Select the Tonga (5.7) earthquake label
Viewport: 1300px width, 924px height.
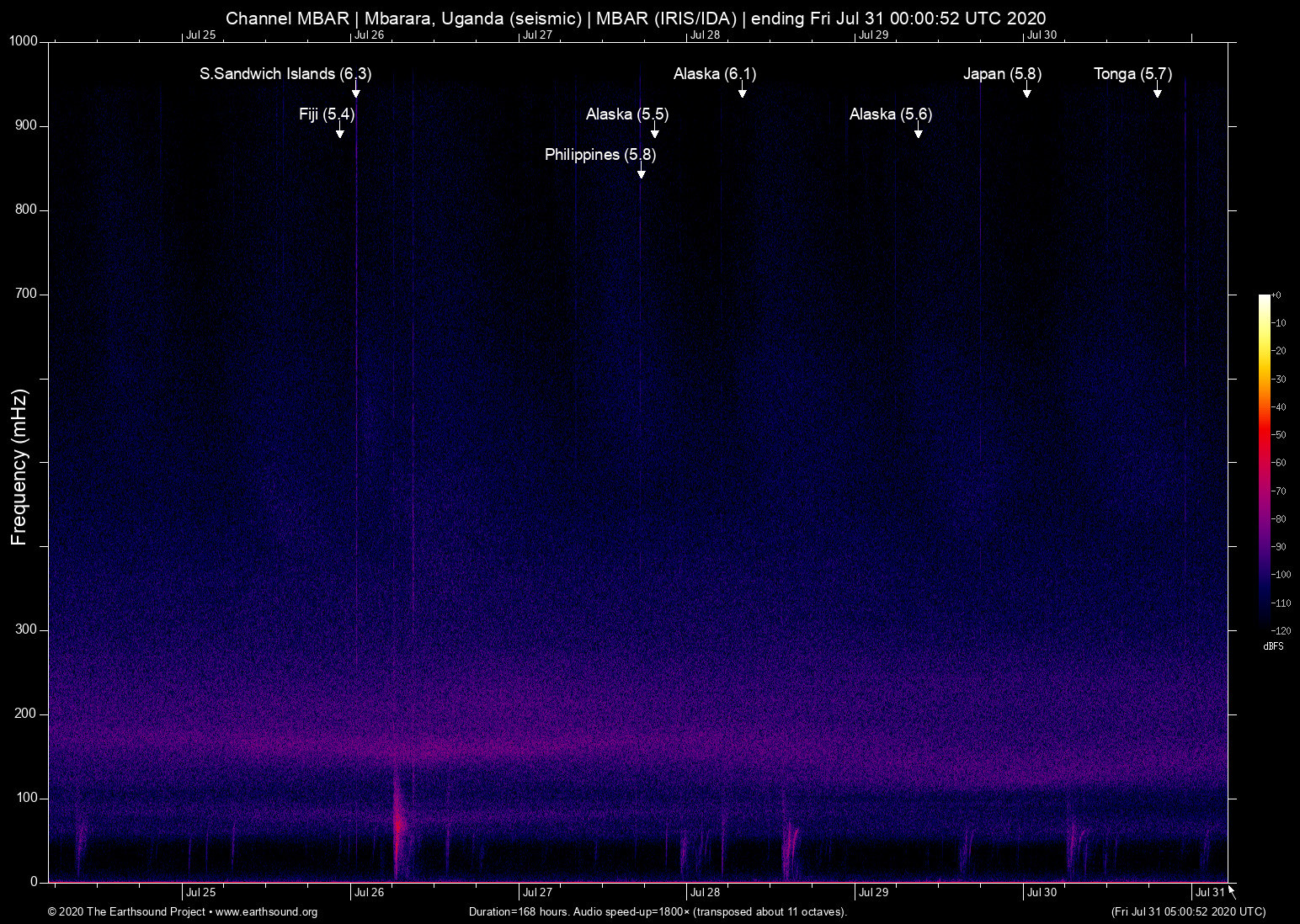point(1132,74)
